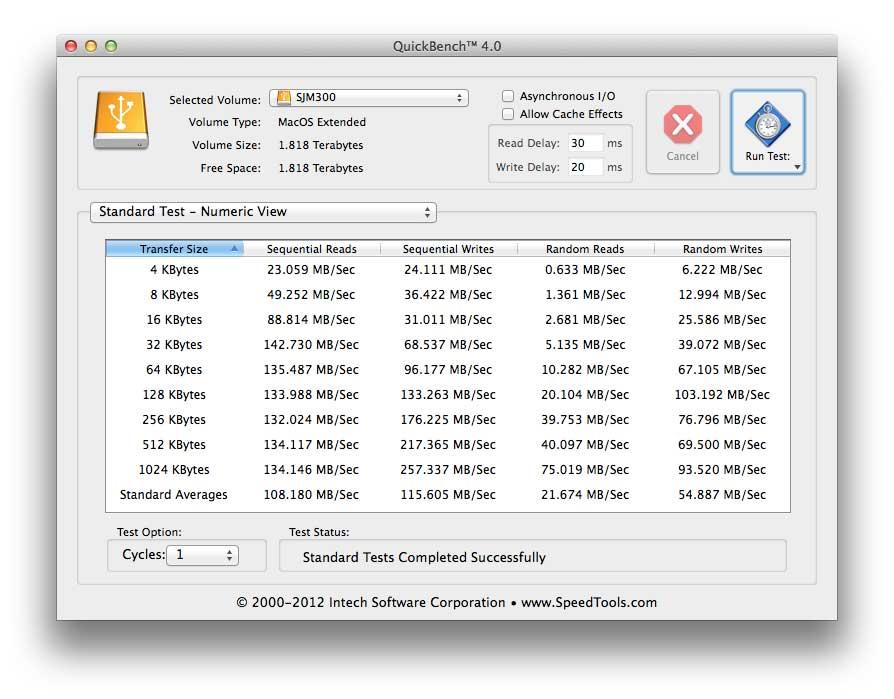Click the 0.633 MB/Sec cell

(585, 270)
